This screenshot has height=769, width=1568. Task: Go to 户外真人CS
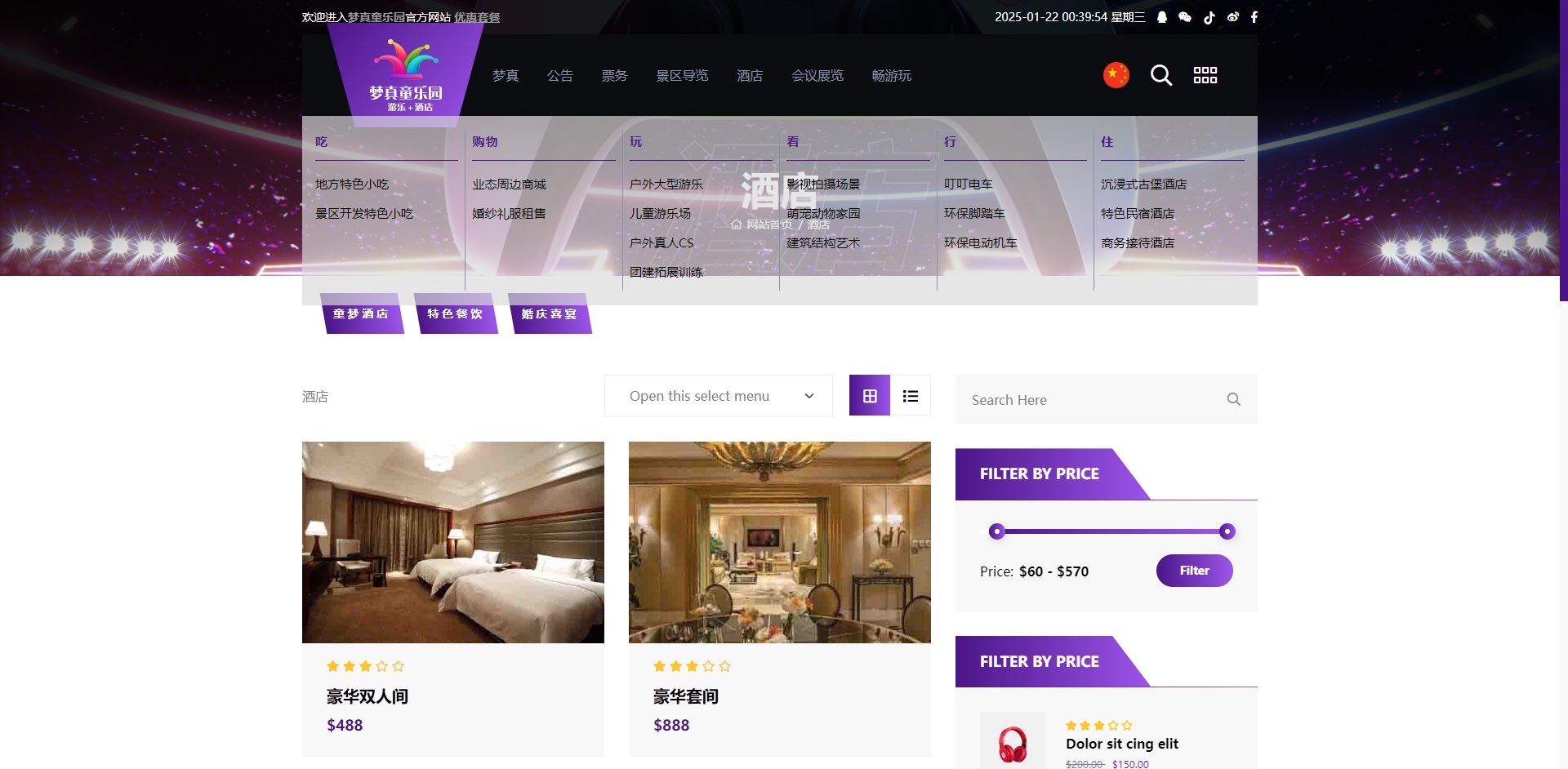click(x=661, y=243)
